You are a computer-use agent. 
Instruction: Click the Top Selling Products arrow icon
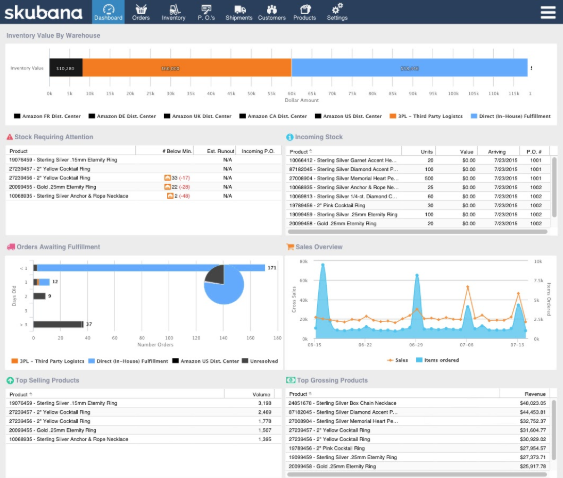(x=10, y=380)
